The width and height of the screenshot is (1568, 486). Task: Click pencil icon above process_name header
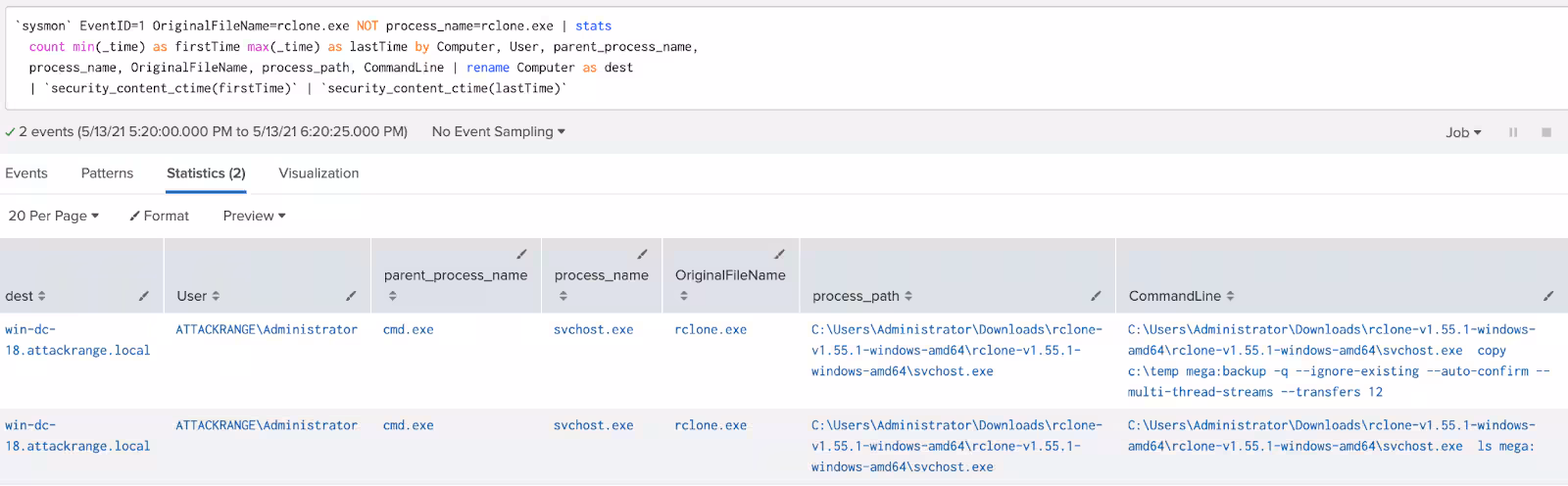tap(643, 254)
